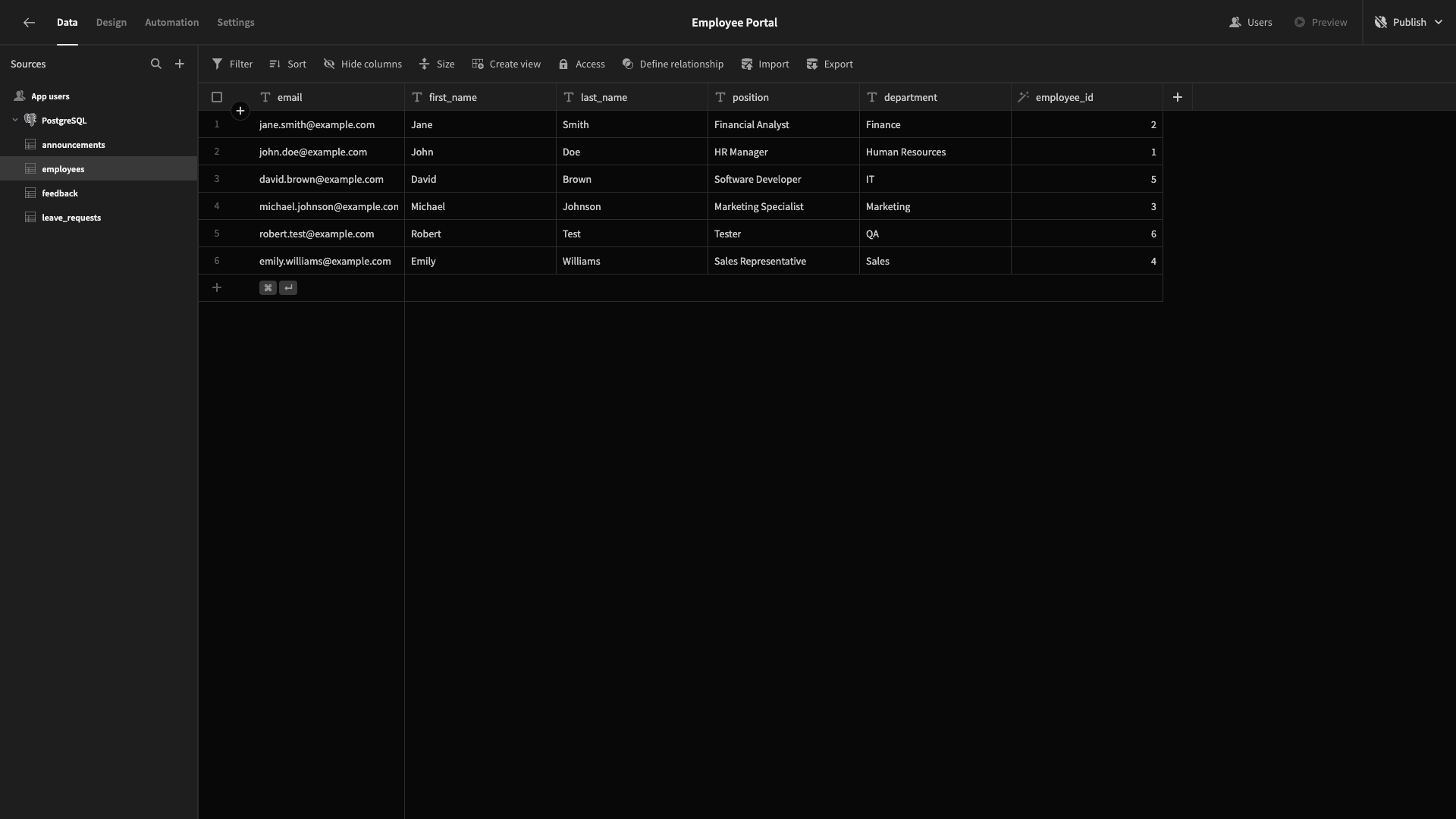Switch to the Data tab

tap(67, 23)
